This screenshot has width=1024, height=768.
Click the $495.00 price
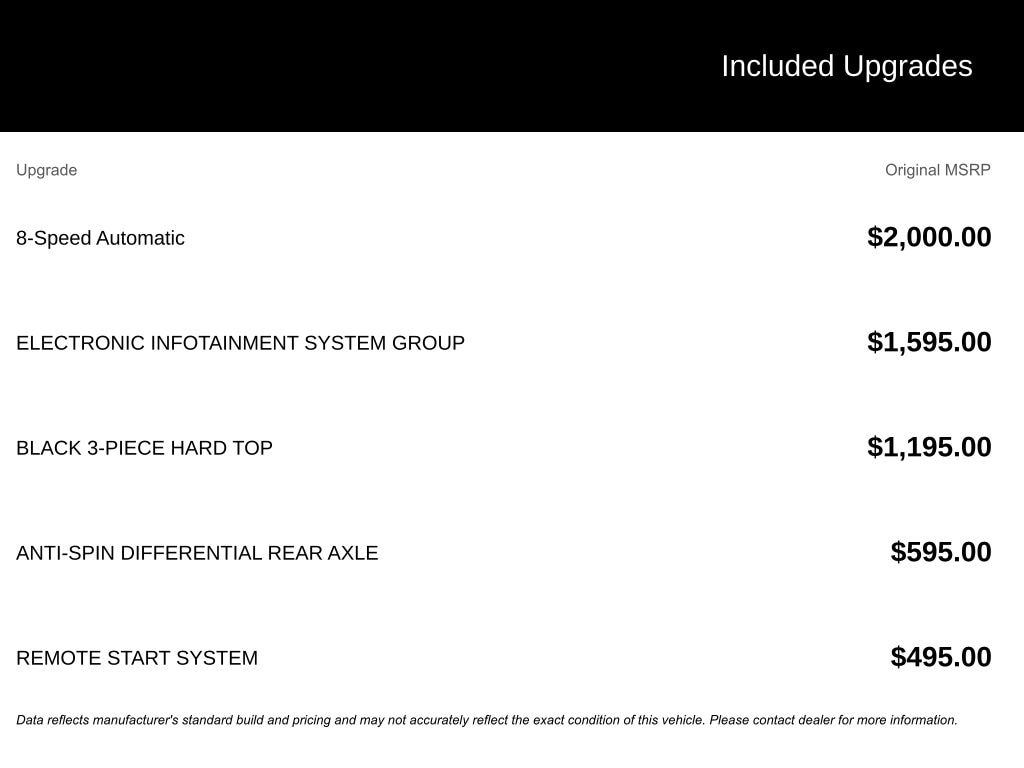(941, 657)
